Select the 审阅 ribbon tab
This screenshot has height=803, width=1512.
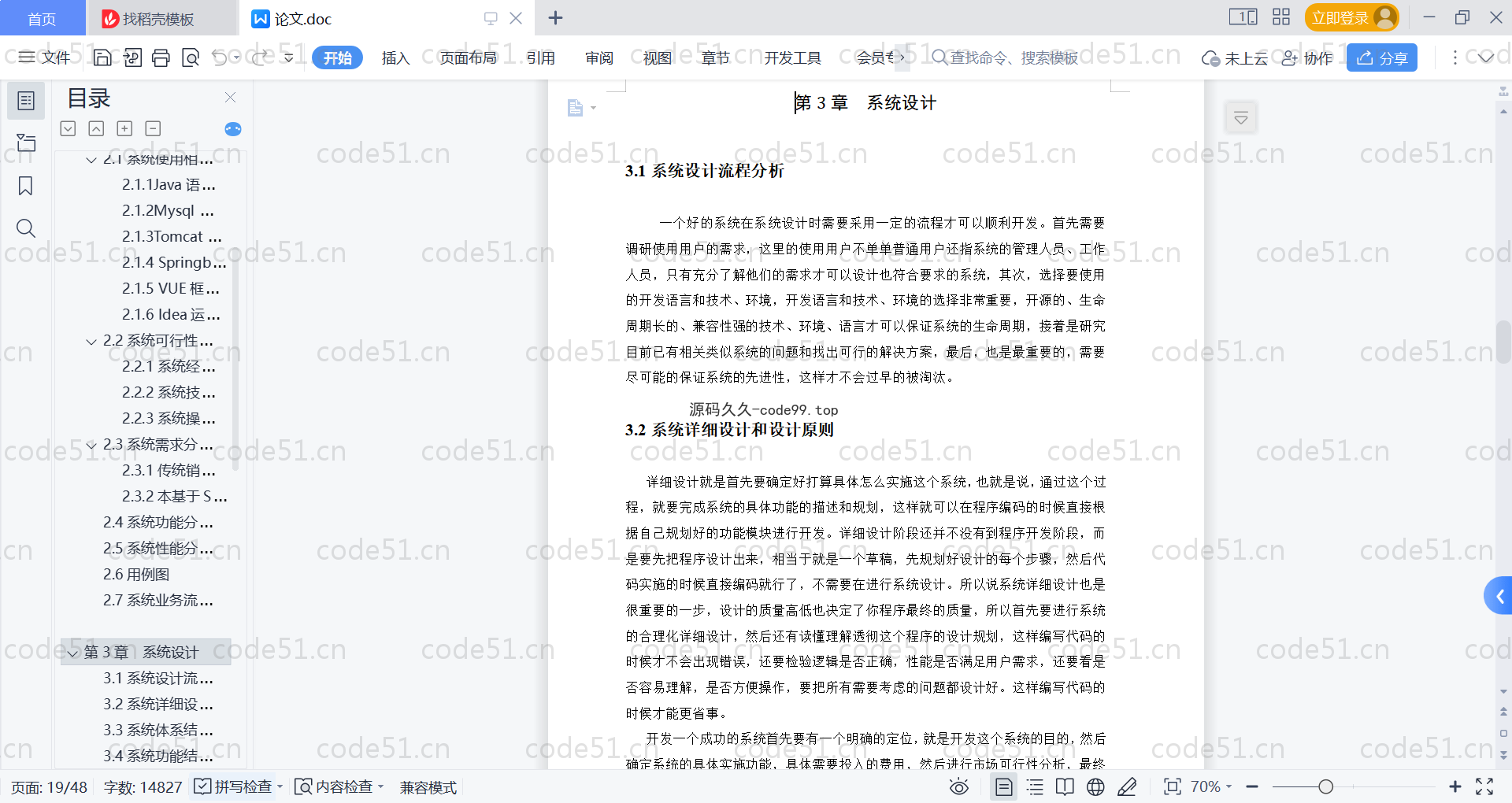(599, 57)
